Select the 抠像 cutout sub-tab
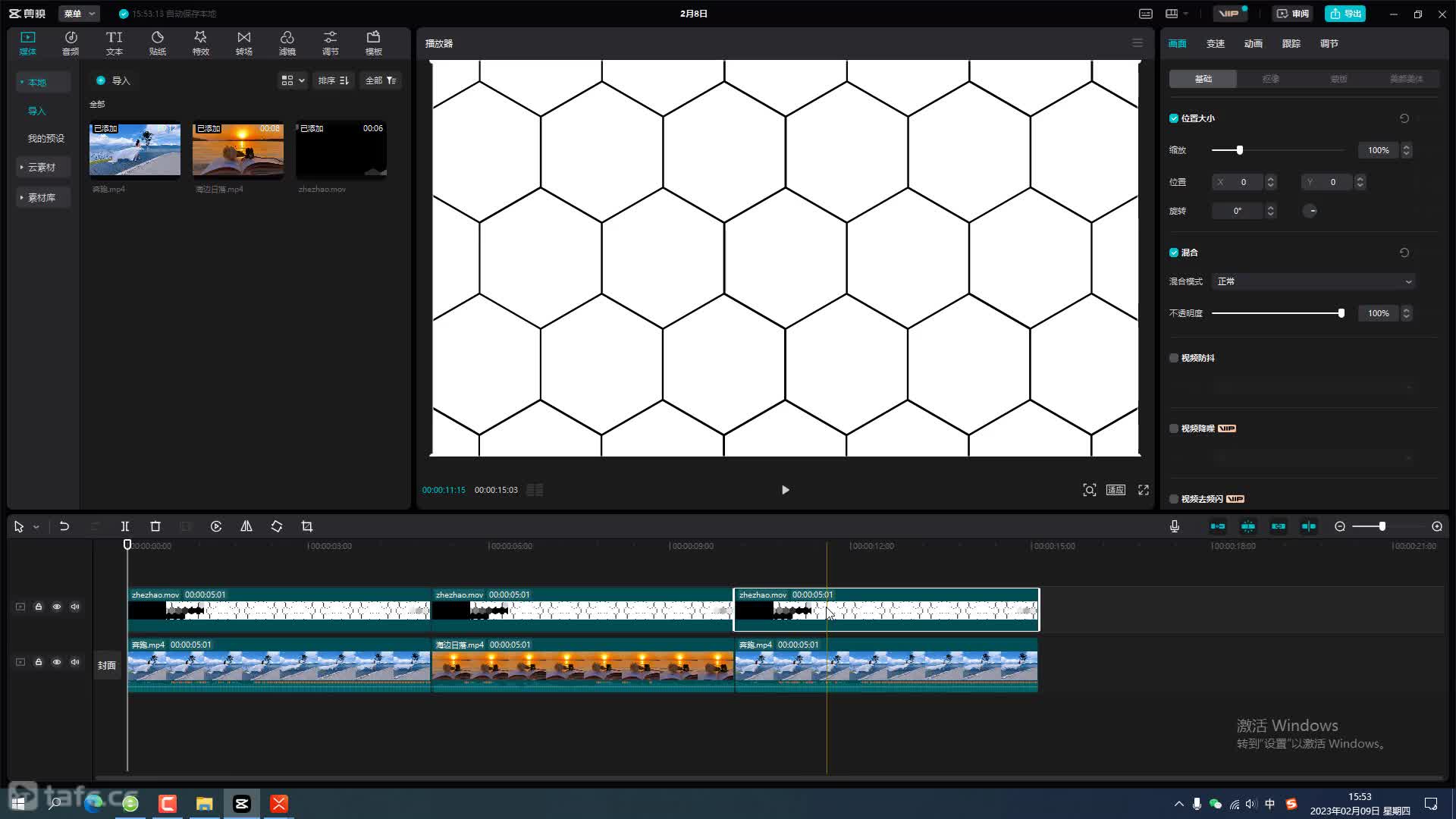This screenshot has height=819, width=1456. 1271,79
